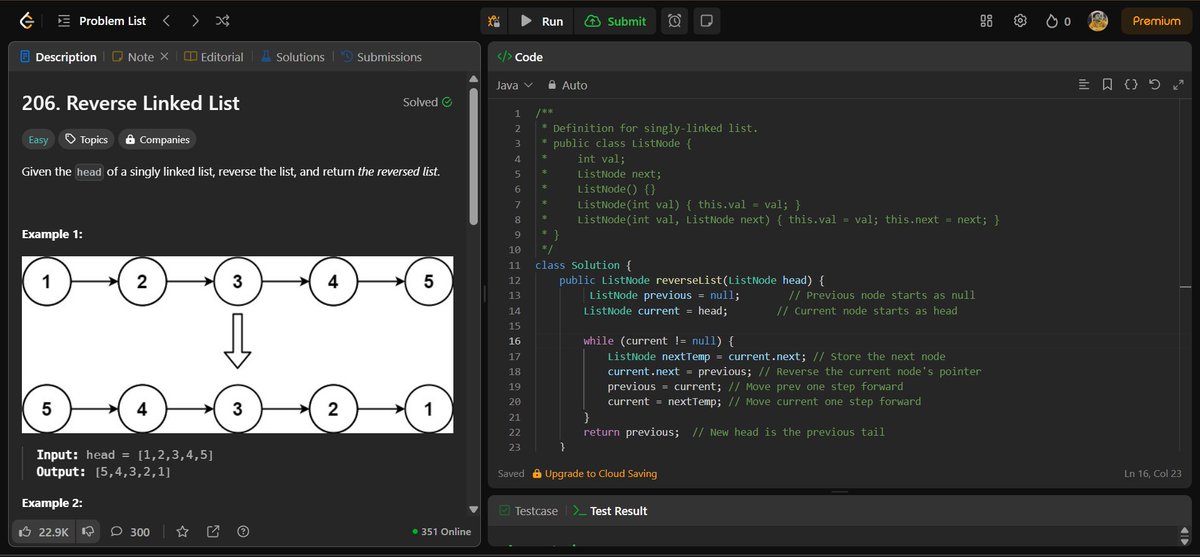This screenshot has height=557, width=1200.
Task: Switch to the Description tab
Action: pos(58,57)
